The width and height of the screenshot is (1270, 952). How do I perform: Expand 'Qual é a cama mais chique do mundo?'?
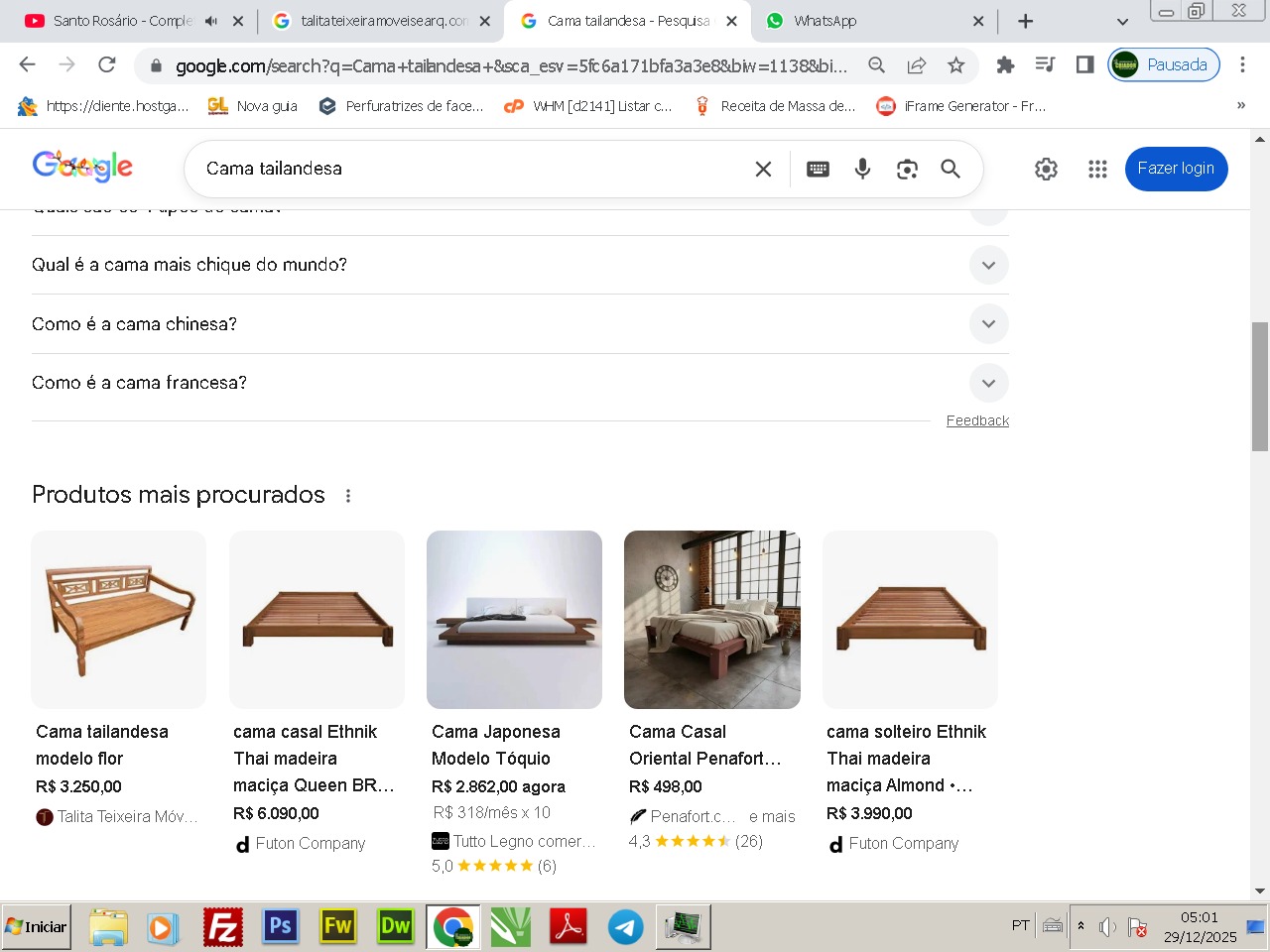pyautogui.click(x=988, y=265)
